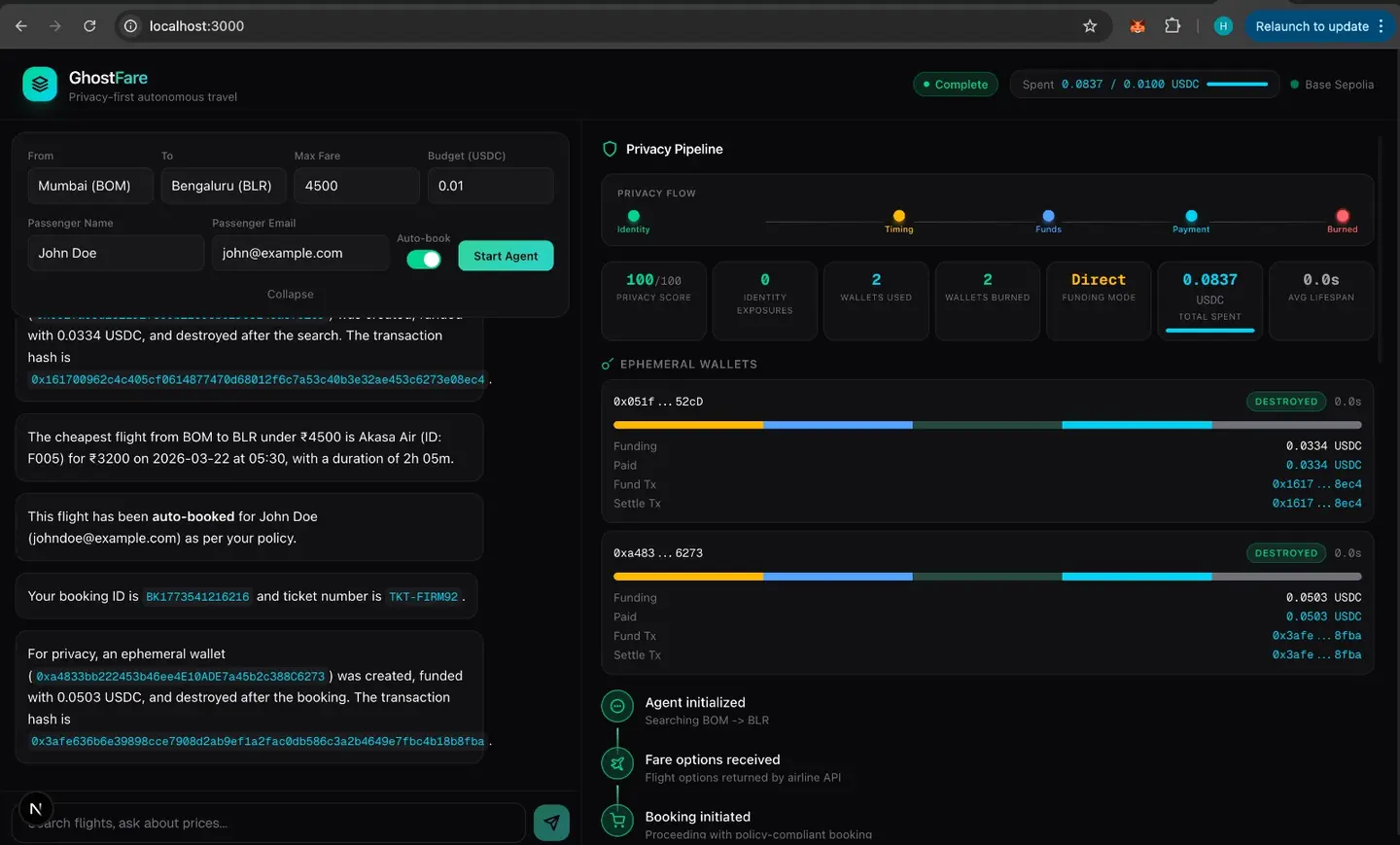Click the Passenger Email field
Viewport: 1400px width, 845px height.
[300, 253]
